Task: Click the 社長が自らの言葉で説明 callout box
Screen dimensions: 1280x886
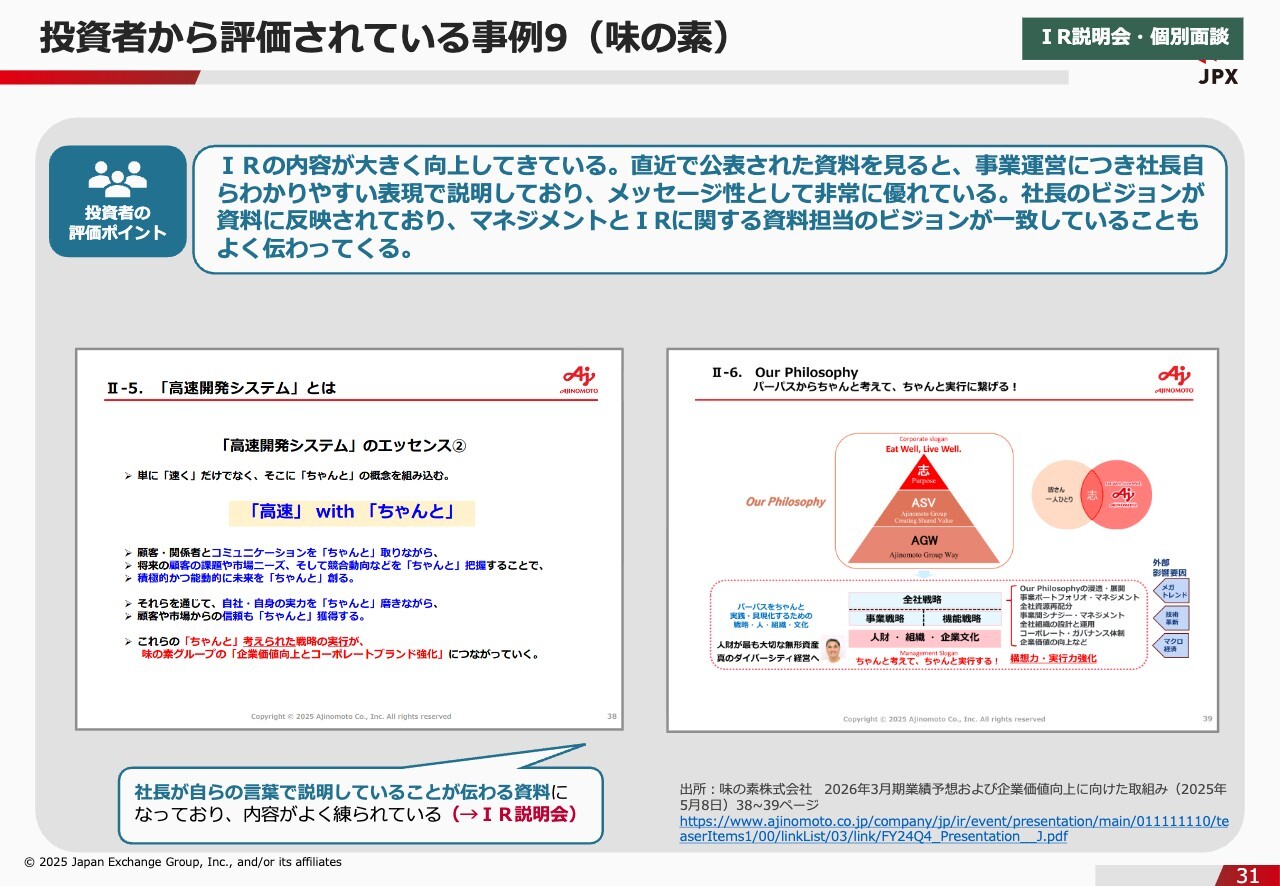Action: [360, 804]
